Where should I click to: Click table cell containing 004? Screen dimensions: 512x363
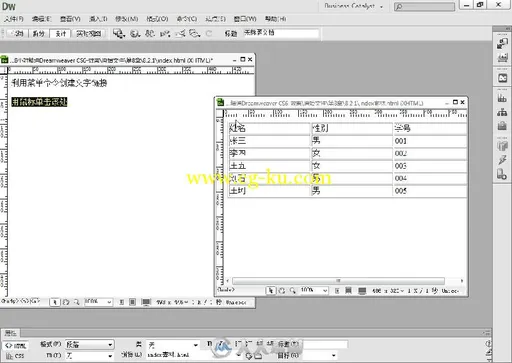coord(430,178)
